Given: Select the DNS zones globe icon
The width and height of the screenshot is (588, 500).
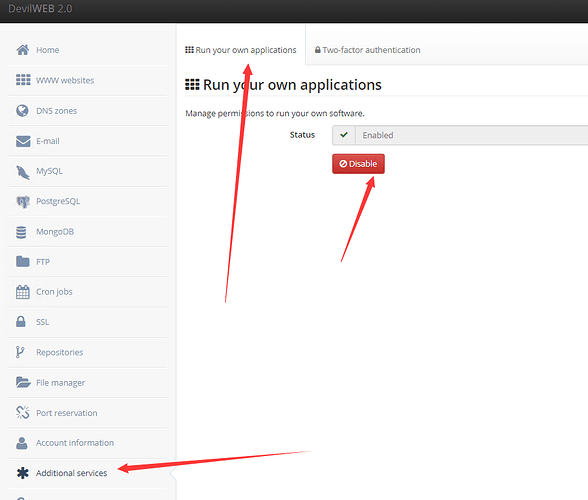Looking at the screenshot, I should click(x=22, y=111).
